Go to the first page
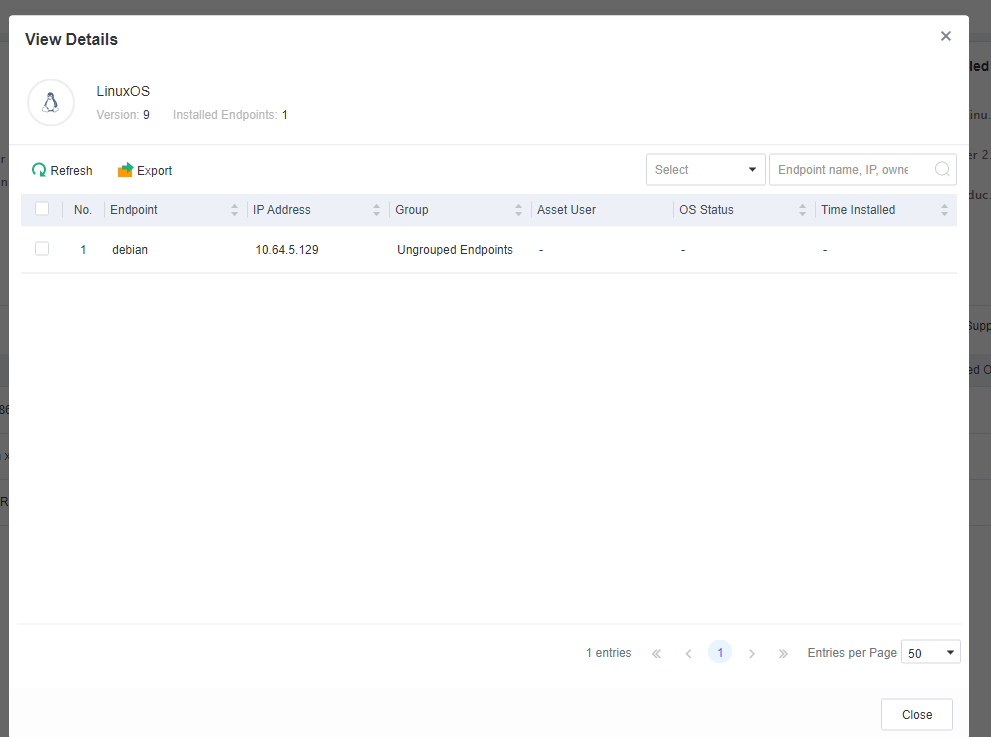The image size is (991, 737). pos(656,653)
